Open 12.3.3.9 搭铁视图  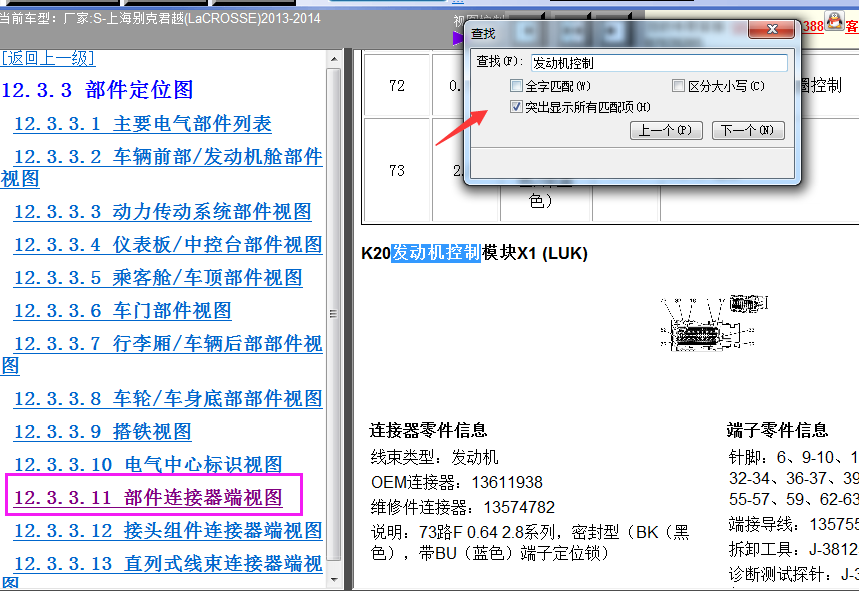(x=102, y=432)
